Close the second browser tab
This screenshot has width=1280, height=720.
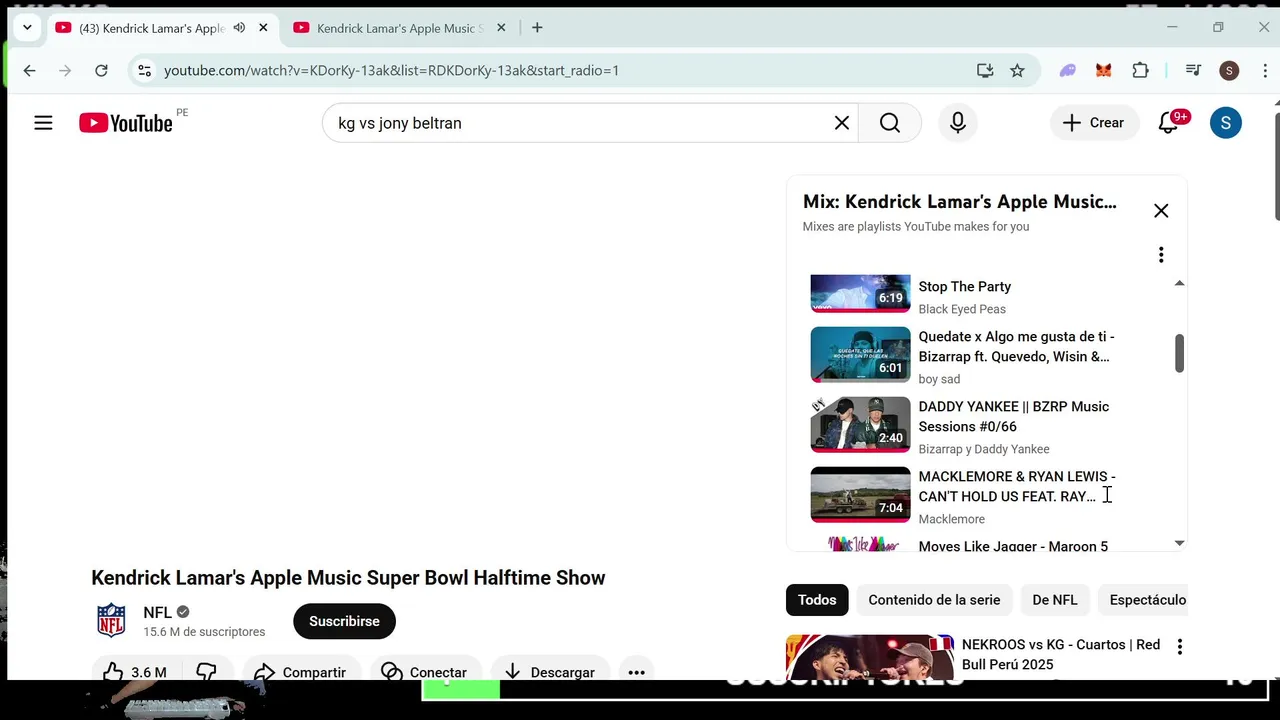pyautogui.click(x=501, y=28)
